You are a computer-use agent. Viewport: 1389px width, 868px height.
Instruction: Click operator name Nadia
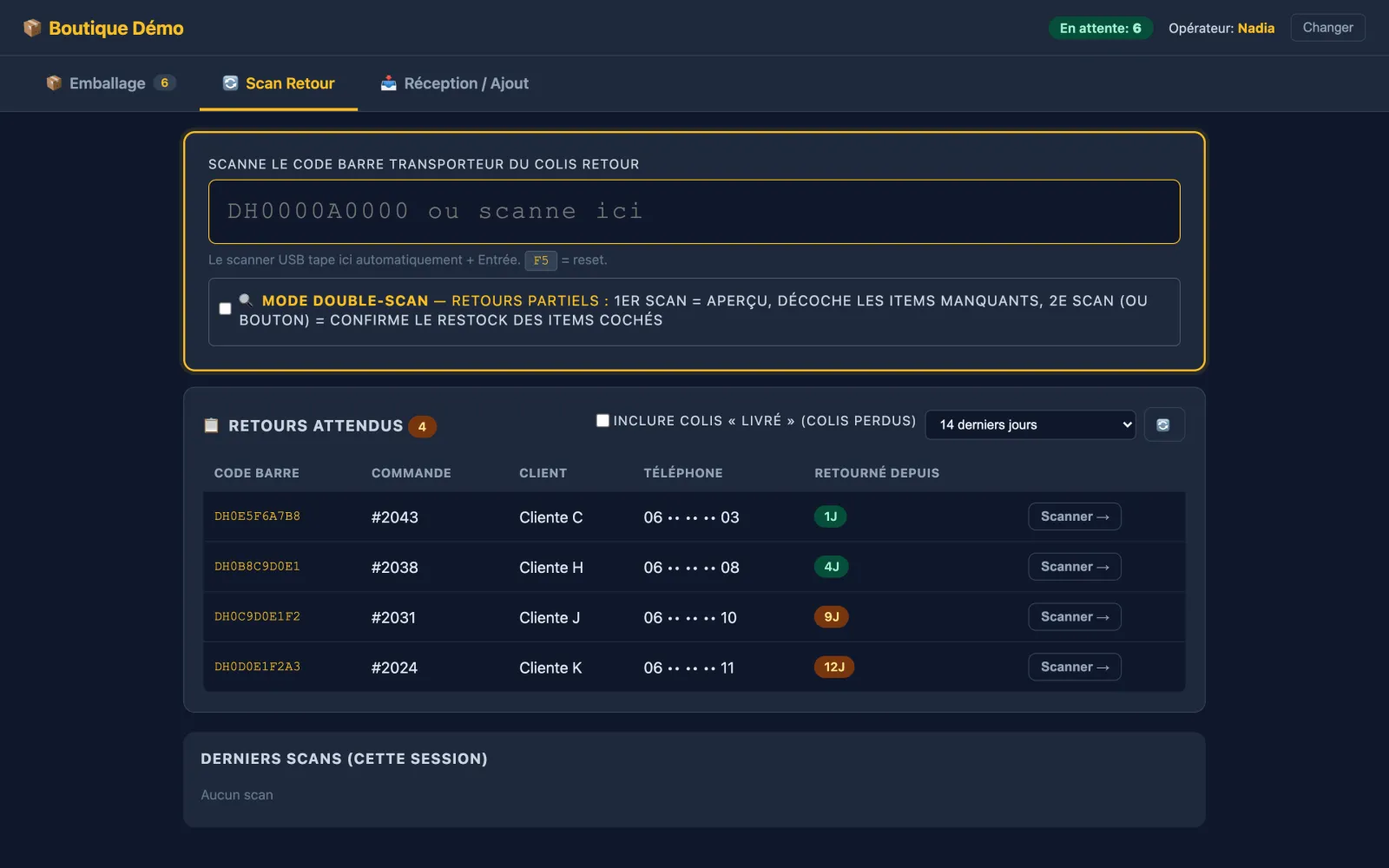coord(1256,28)
